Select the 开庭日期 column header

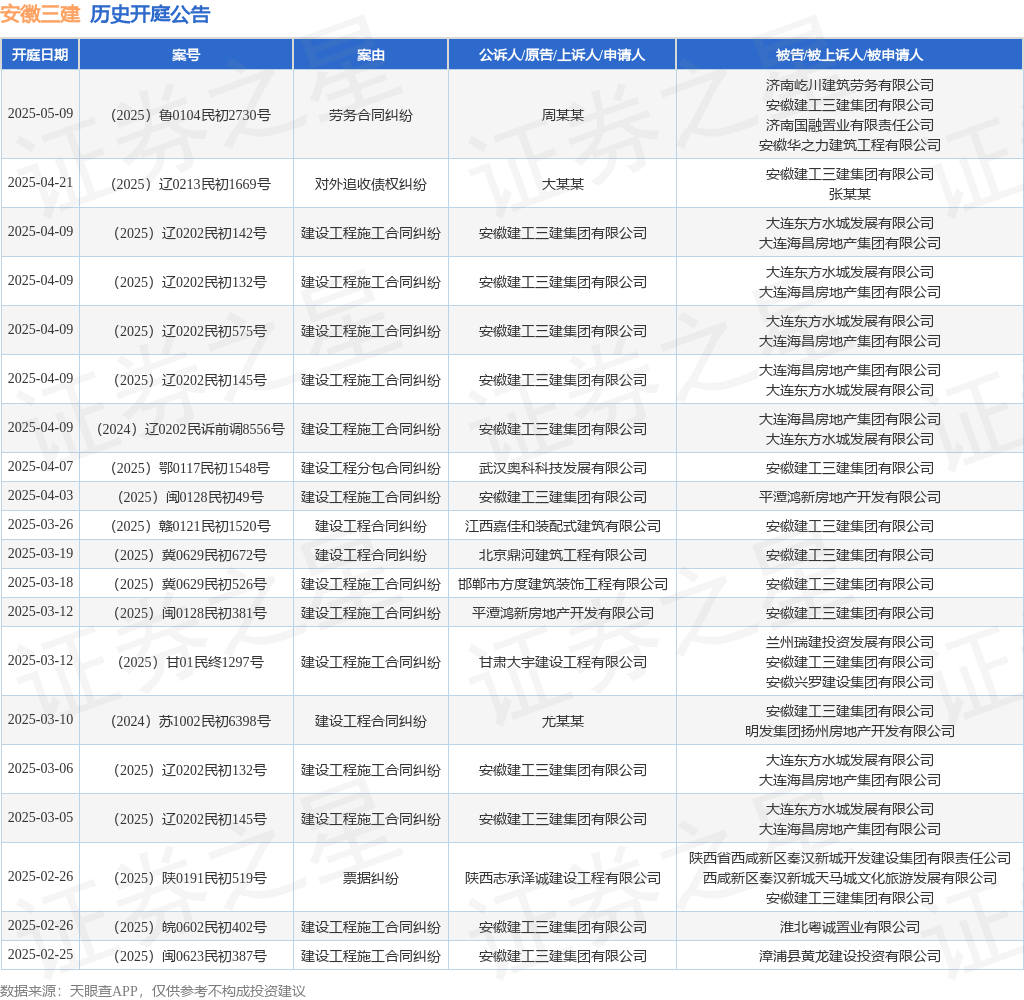[40, 55]
